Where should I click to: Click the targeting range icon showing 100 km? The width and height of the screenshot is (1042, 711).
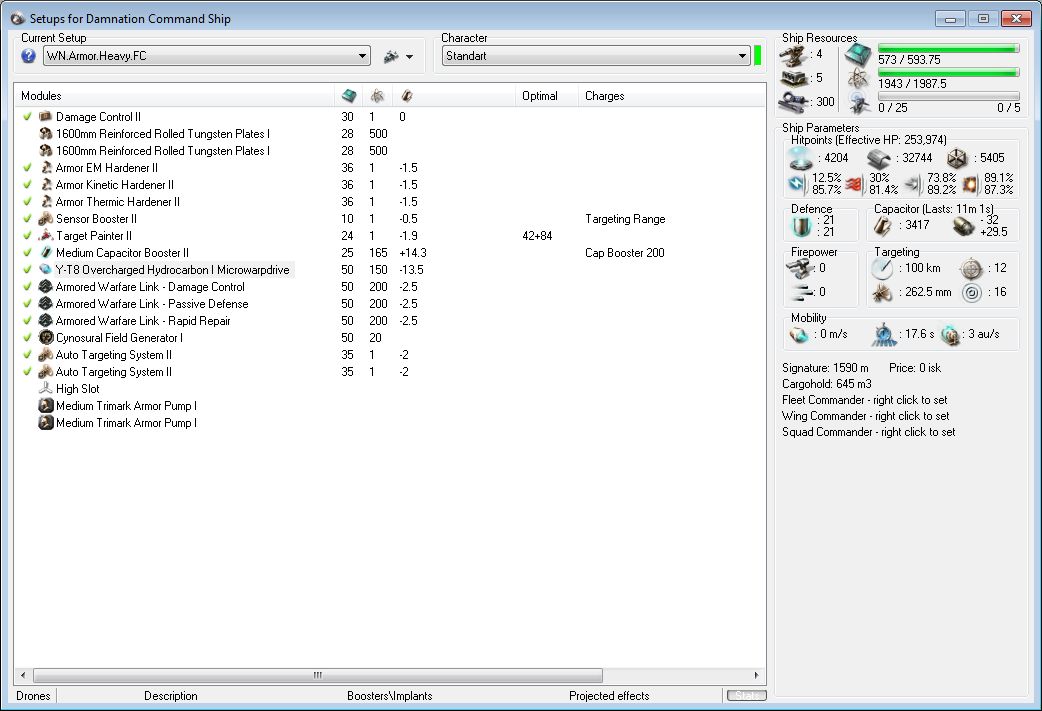pos(882,268)
